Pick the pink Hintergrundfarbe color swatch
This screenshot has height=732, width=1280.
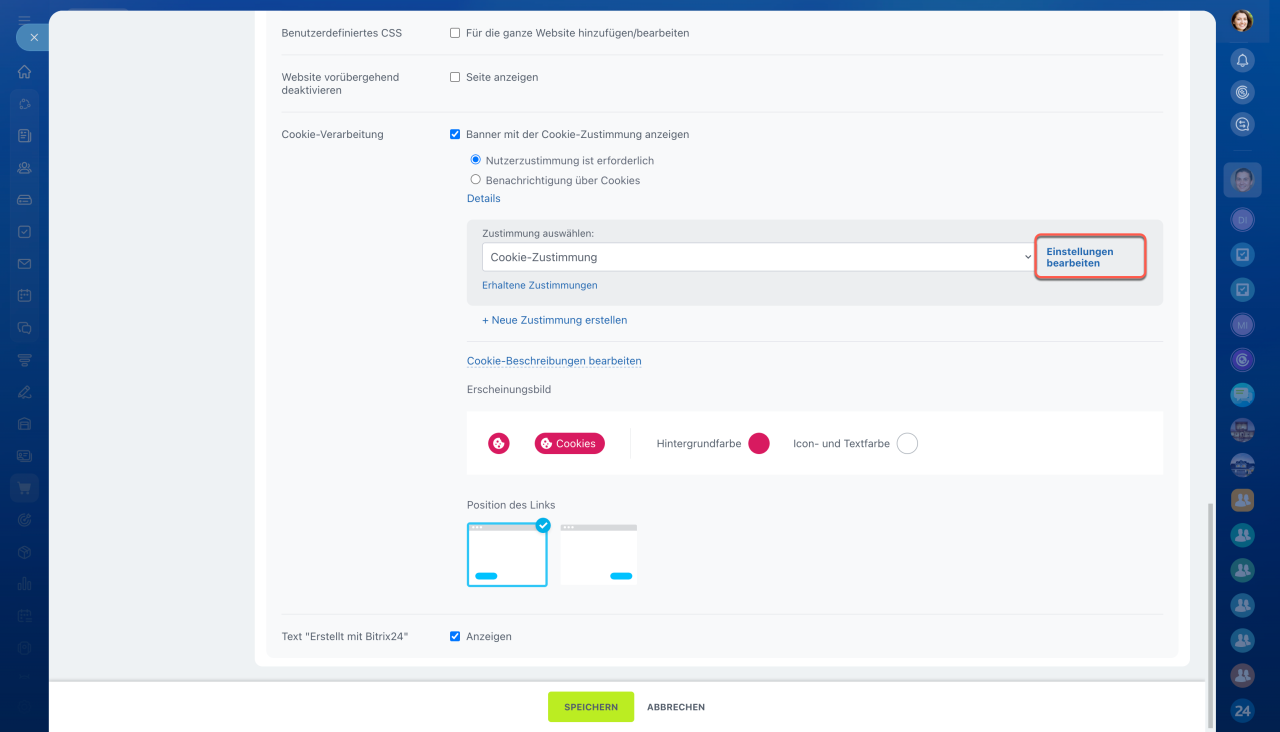point(759,443)
